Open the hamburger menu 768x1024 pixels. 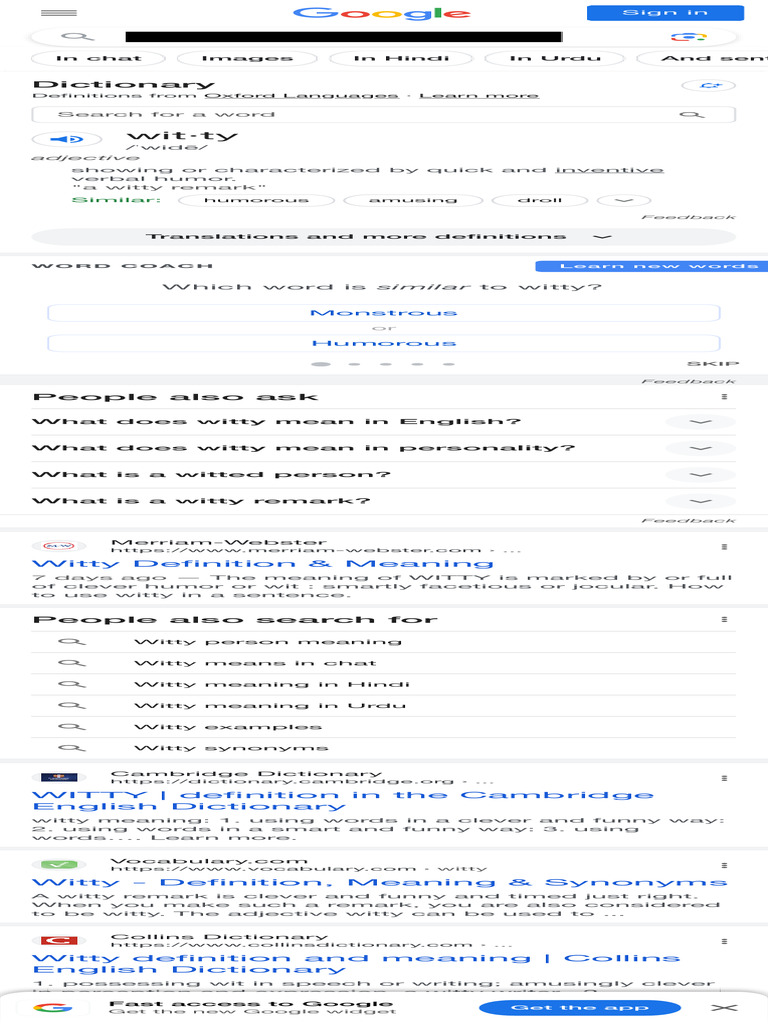pos(59,13)
